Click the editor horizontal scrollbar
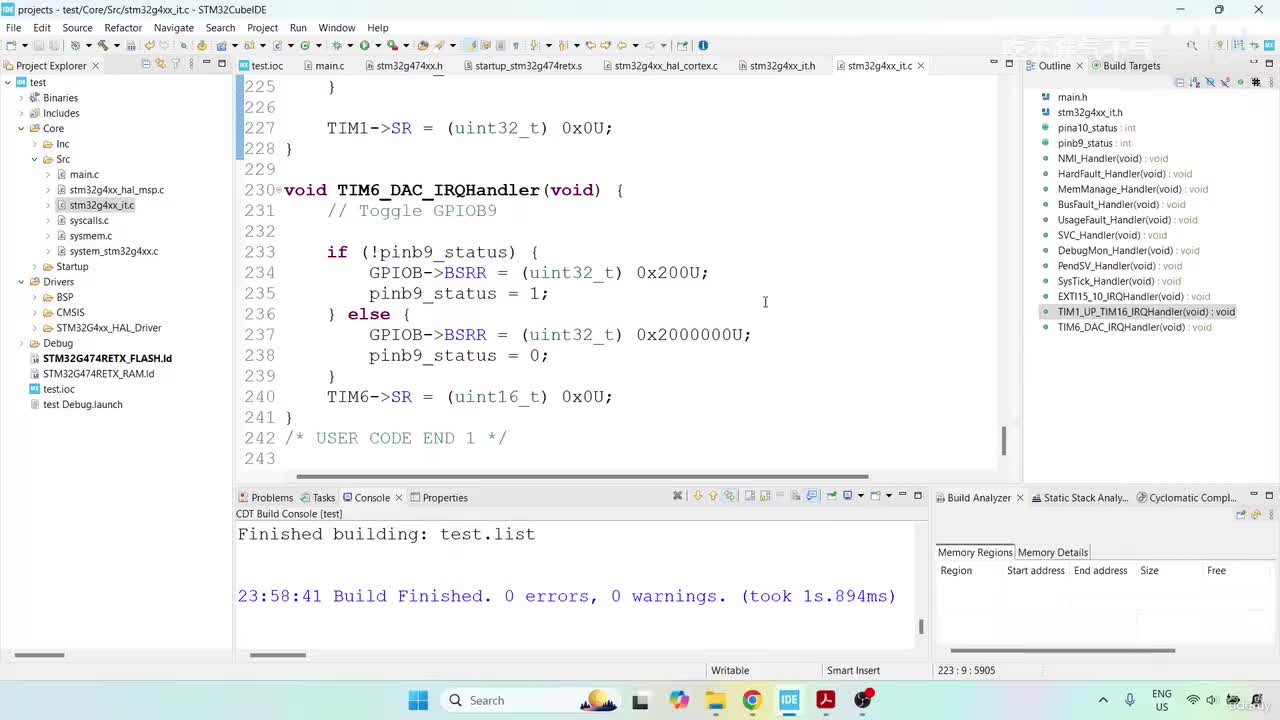1280x720 pixels. click(x=582, y=476)
